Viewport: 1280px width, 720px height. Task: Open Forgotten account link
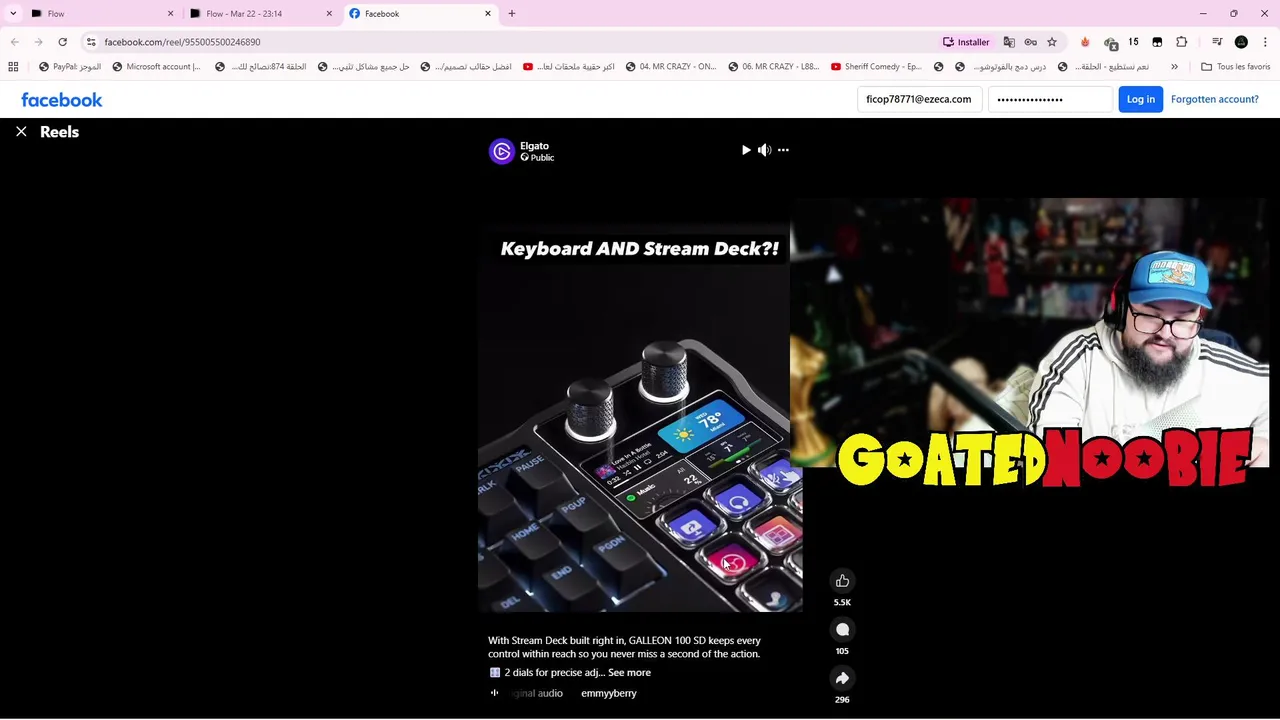[x=1214, y=99]
